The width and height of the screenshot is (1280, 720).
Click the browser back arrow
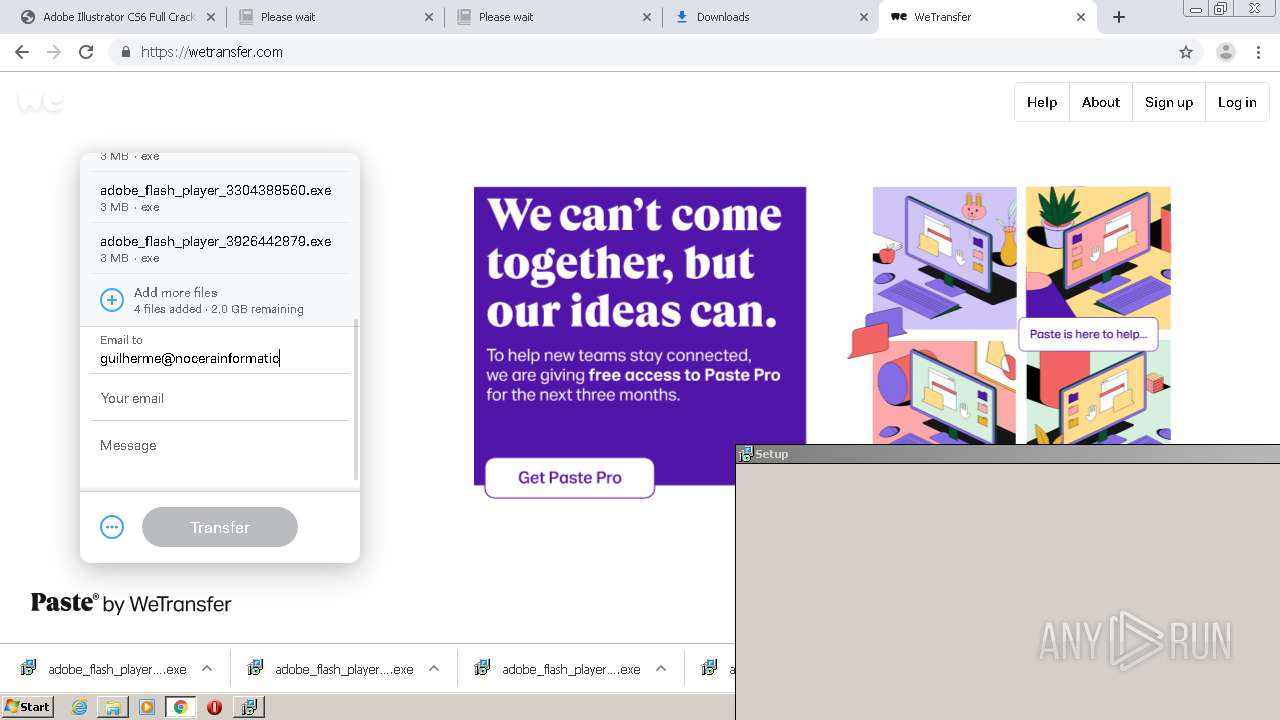(x=22, y=52)
